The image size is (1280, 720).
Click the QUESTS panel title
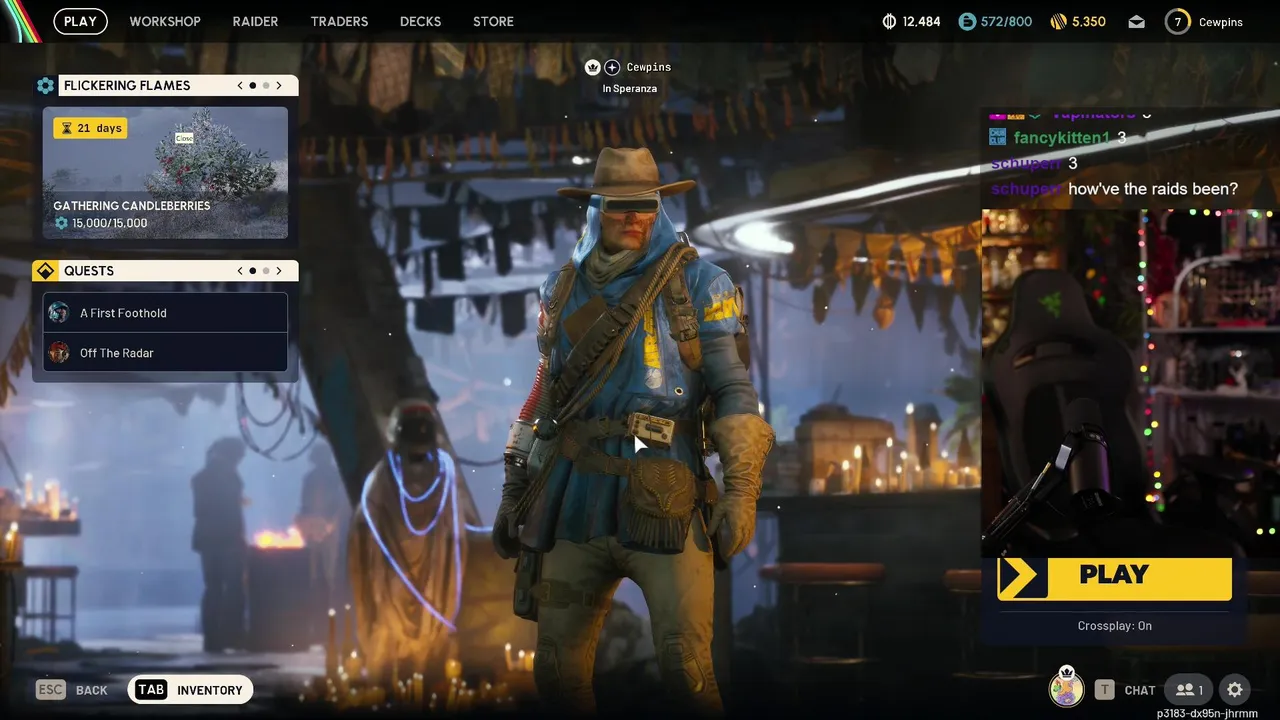[x=89, y=271]
